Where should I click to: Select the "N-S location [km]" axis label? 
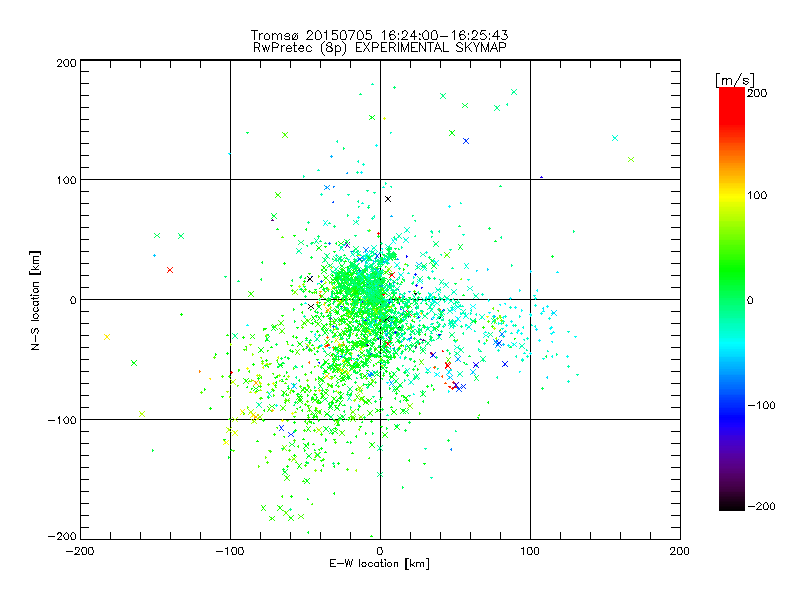point(35,300)
